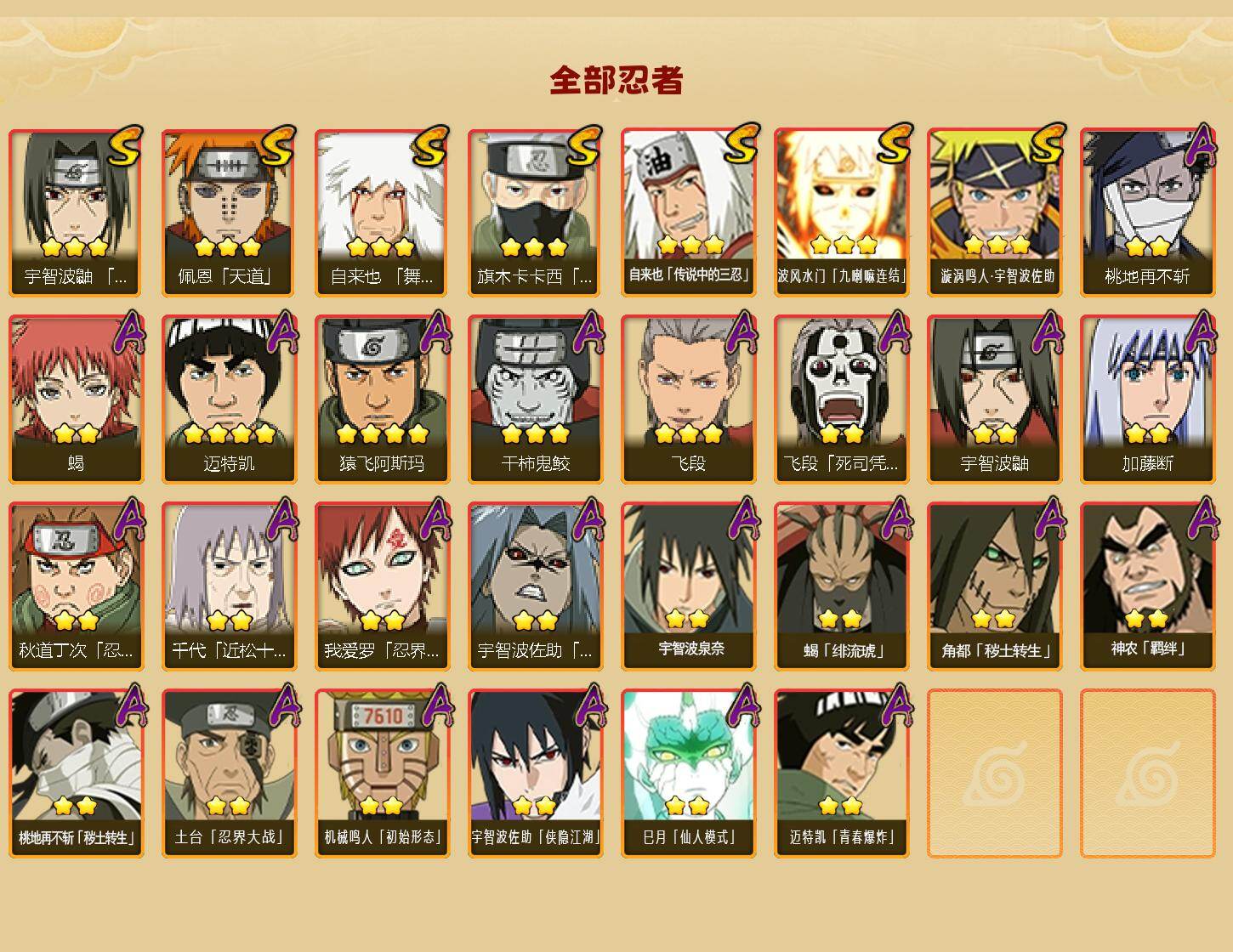Screen dimensions: 1233x952
Task: Select the 机械鸣人「初始形态」 card
Action: [x=383, y=773]
